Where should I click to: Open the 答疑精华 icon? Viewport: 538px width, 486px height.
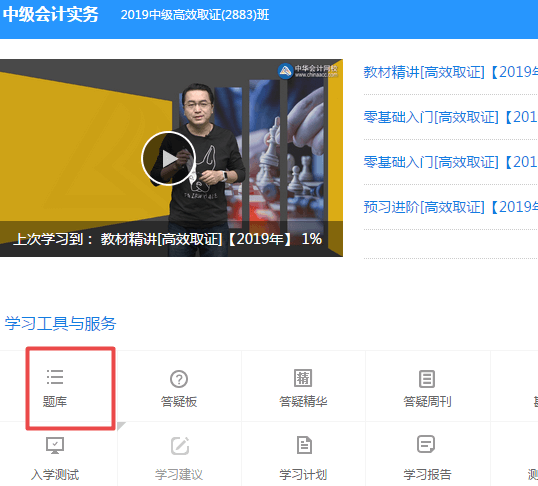pos(303,378)
